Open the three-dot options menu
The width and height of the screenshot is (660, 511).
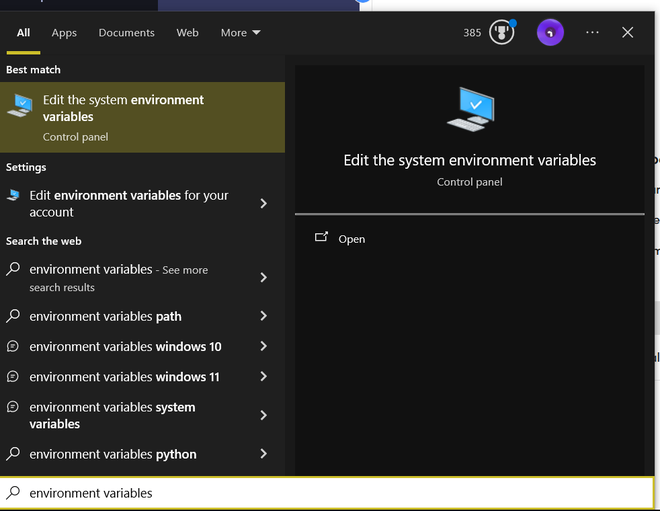tap(592, 33)
